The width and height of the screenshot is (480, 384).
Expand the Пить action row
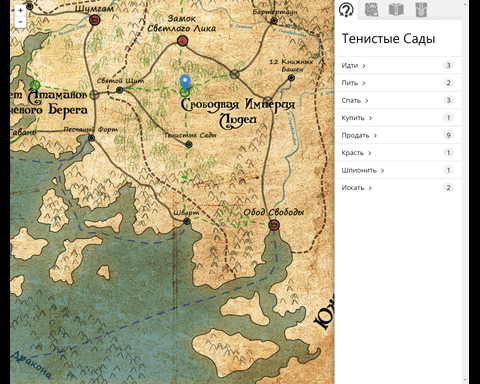pyautogui.click(x=398, y=83)
